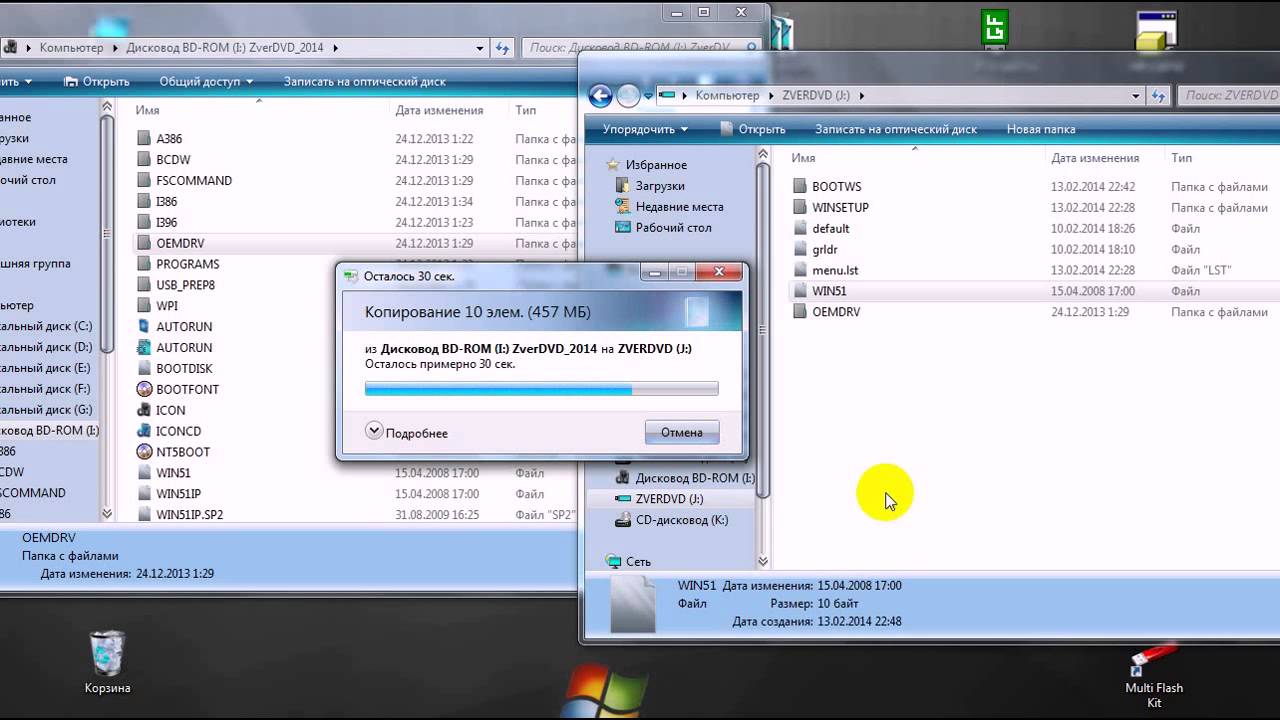Open the Корзина recycle bin desktop icon
The width and height of the screenshot is (1280, 720).
(x=107, y=662)
